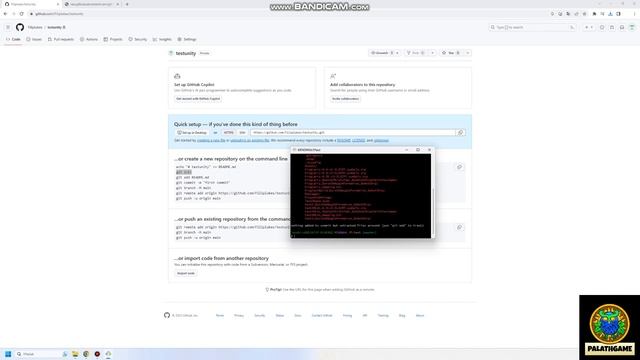Open the Security tab
640x360 pixels.
[x=138, y=40]
